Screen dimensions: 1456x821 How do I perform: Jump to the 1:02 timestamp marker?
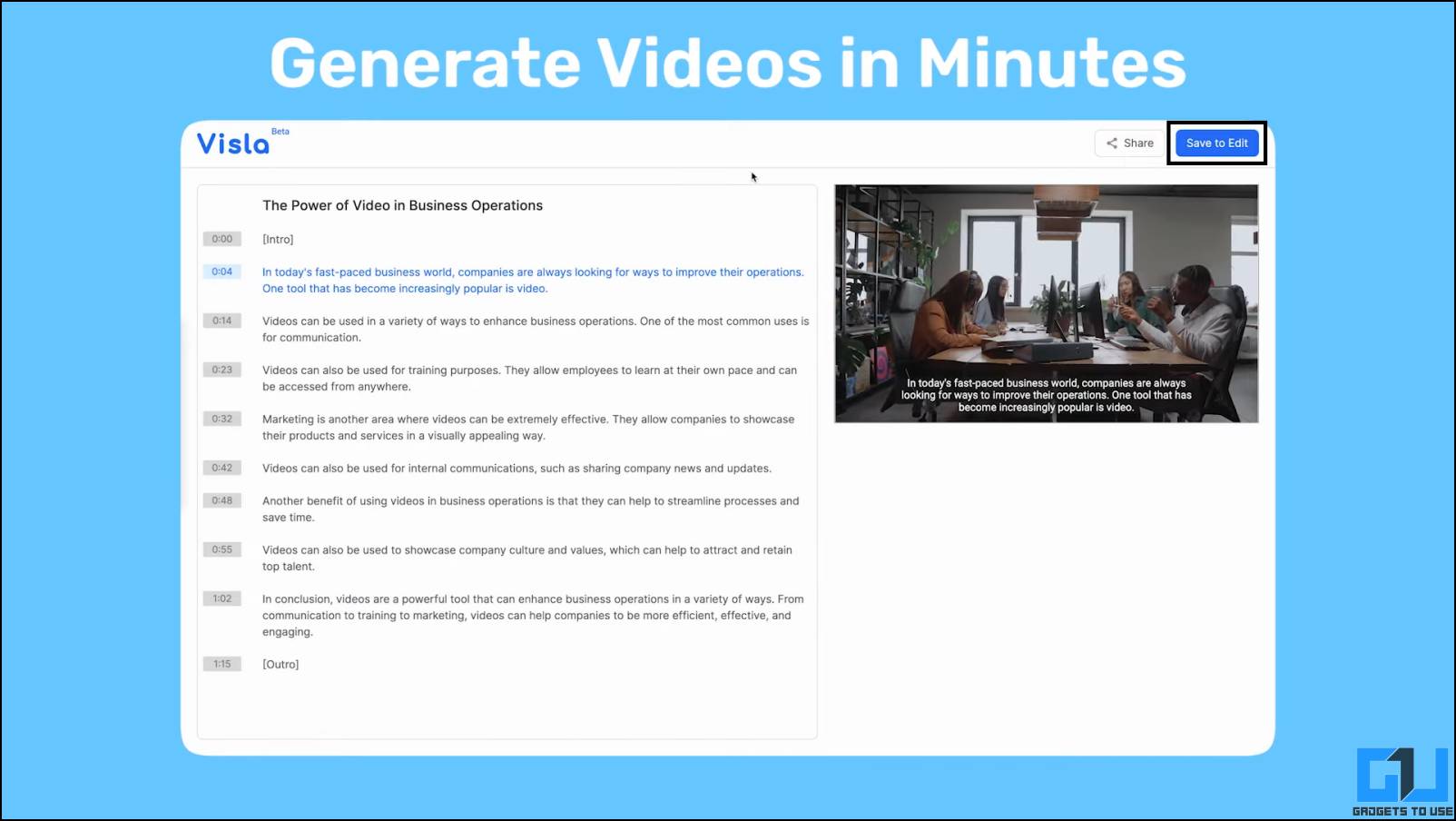222,598
